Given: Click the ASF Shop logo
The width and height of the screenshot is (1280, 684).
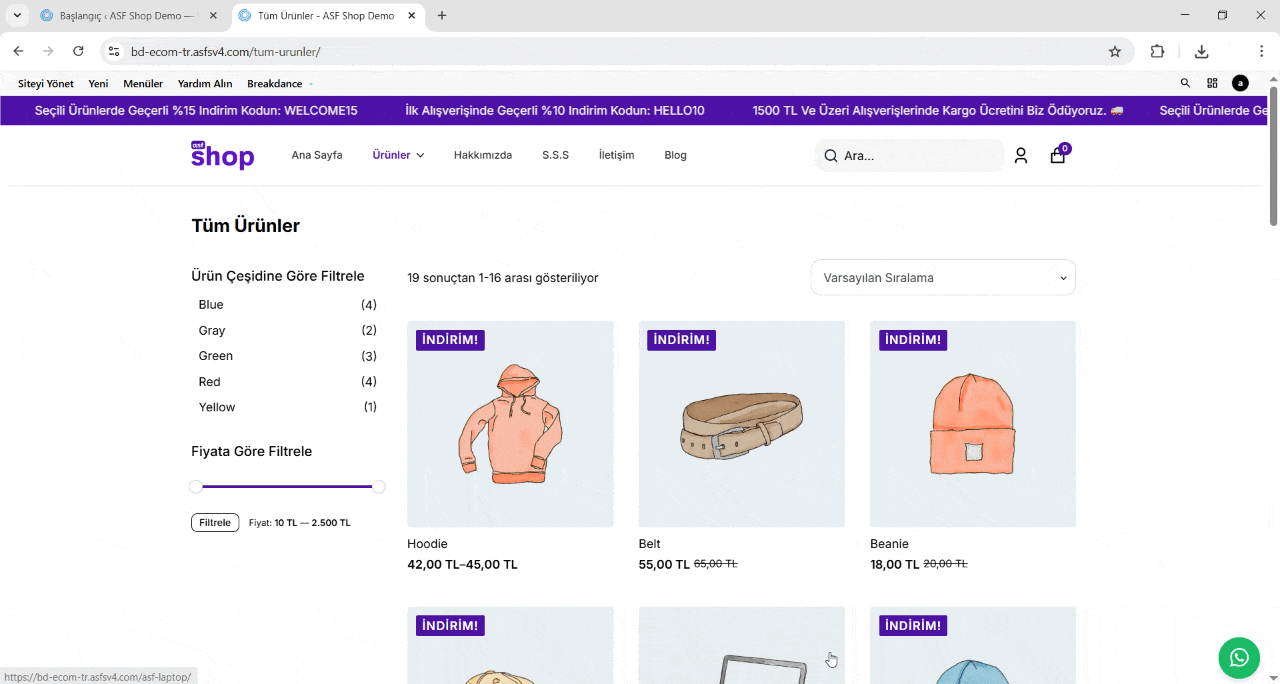Looking at the screenshot, I should point(222,155).
